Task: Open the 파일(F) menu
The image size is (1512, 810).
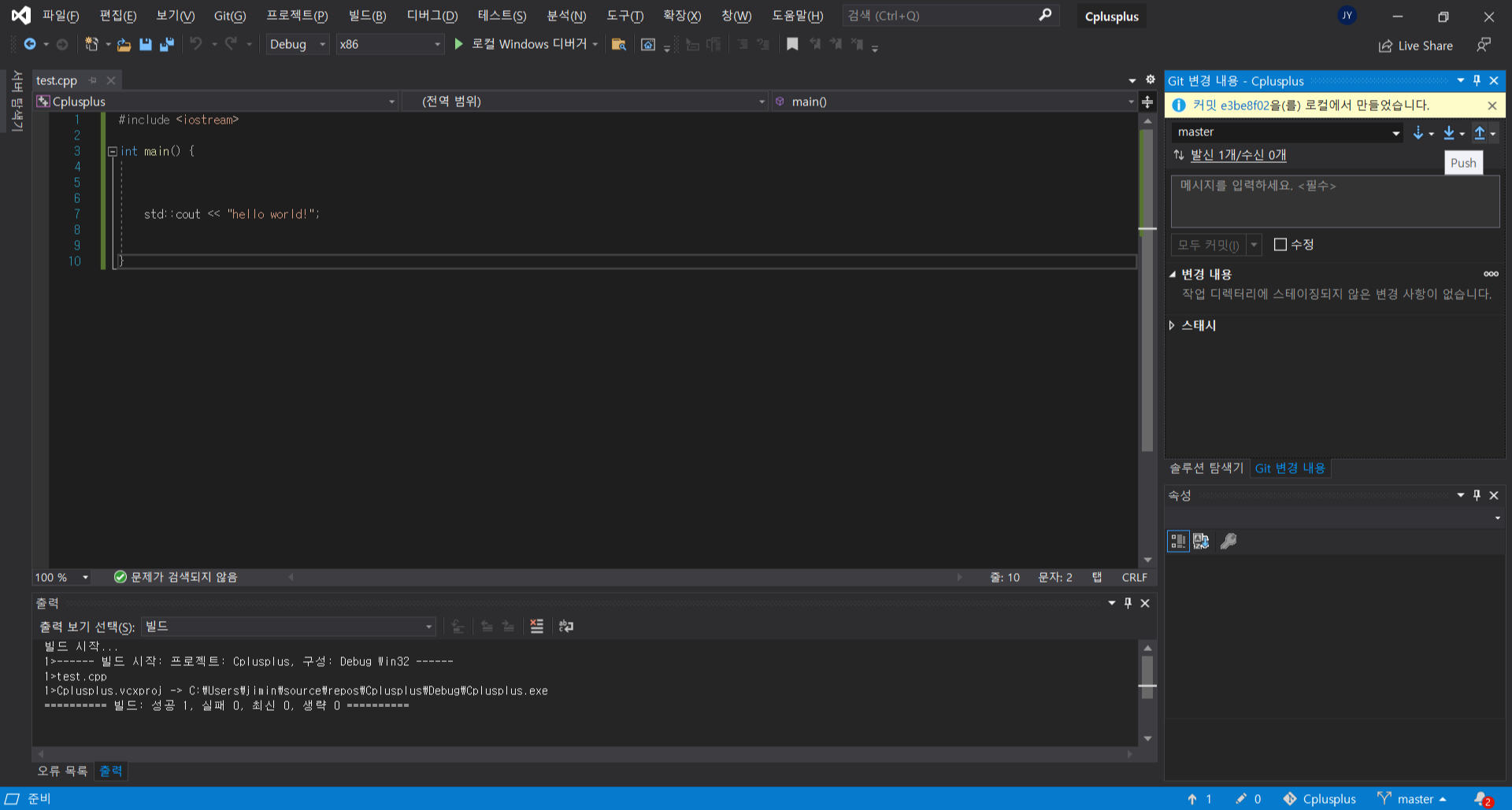Action: (61, 16)
